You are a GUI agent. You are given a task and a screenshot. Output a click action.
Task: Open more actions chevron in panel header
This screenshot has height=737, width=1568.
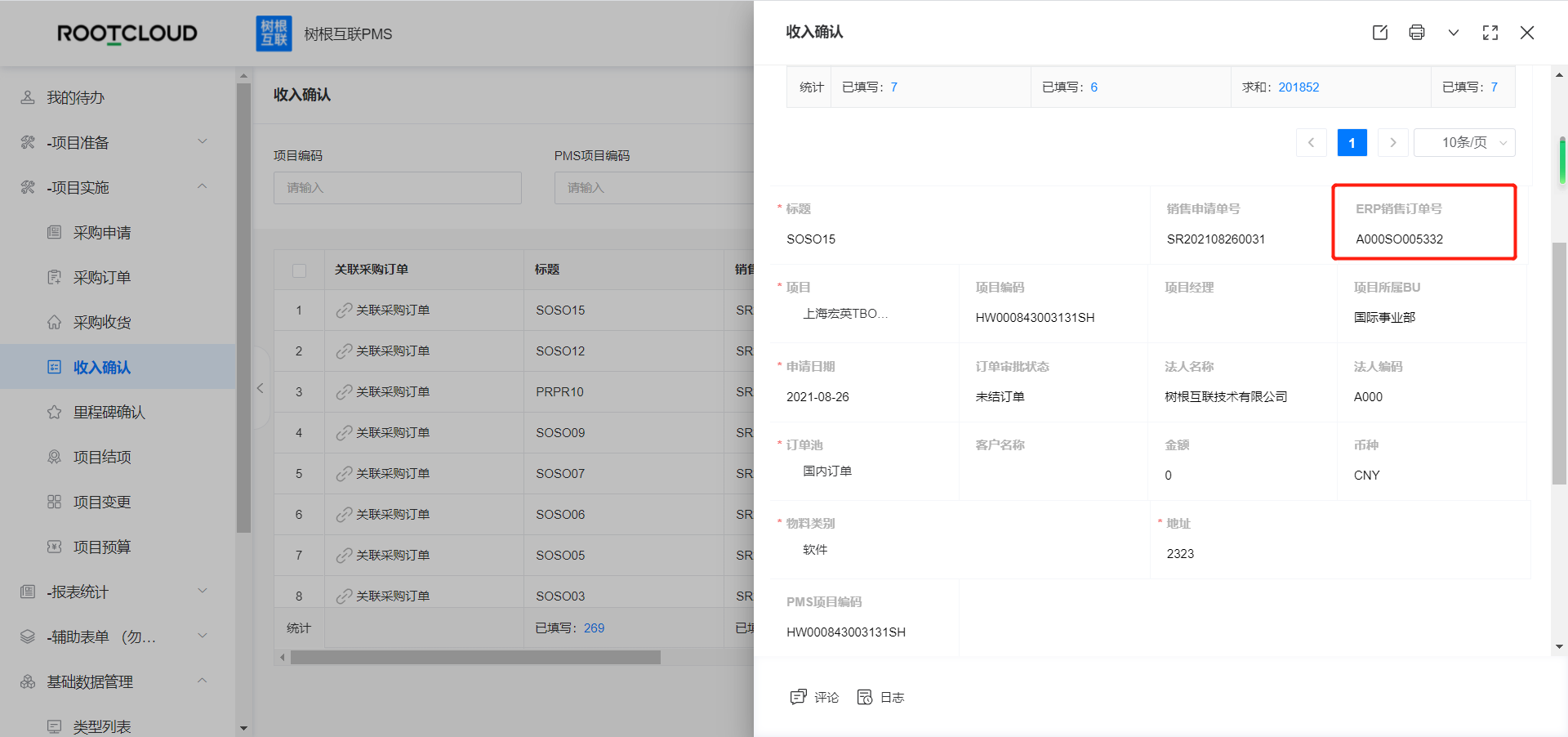click(1454, 33)
